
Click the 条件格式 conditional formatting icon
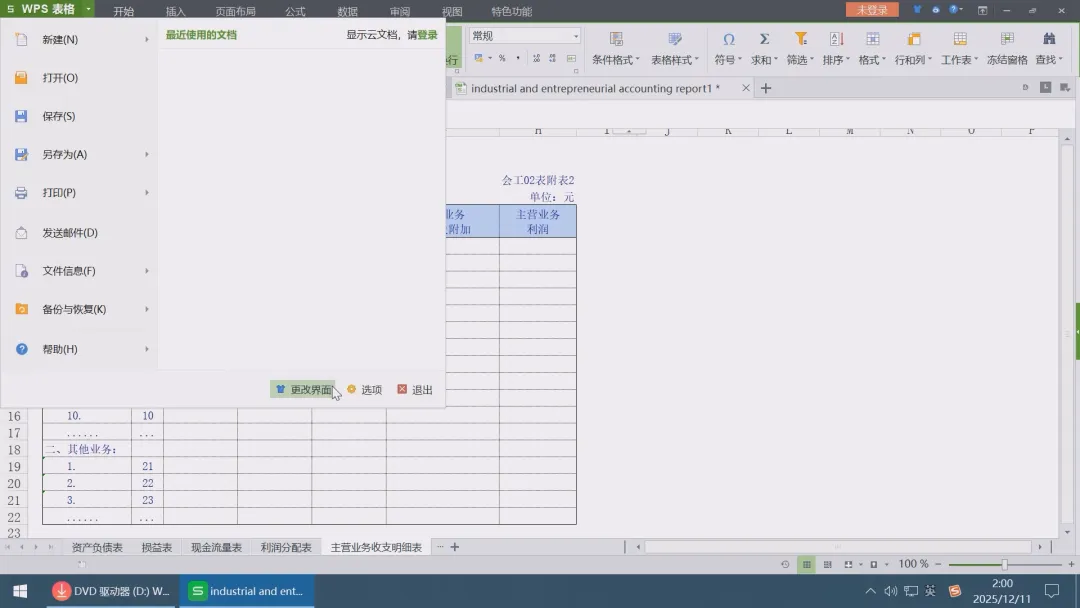point(616,39)
